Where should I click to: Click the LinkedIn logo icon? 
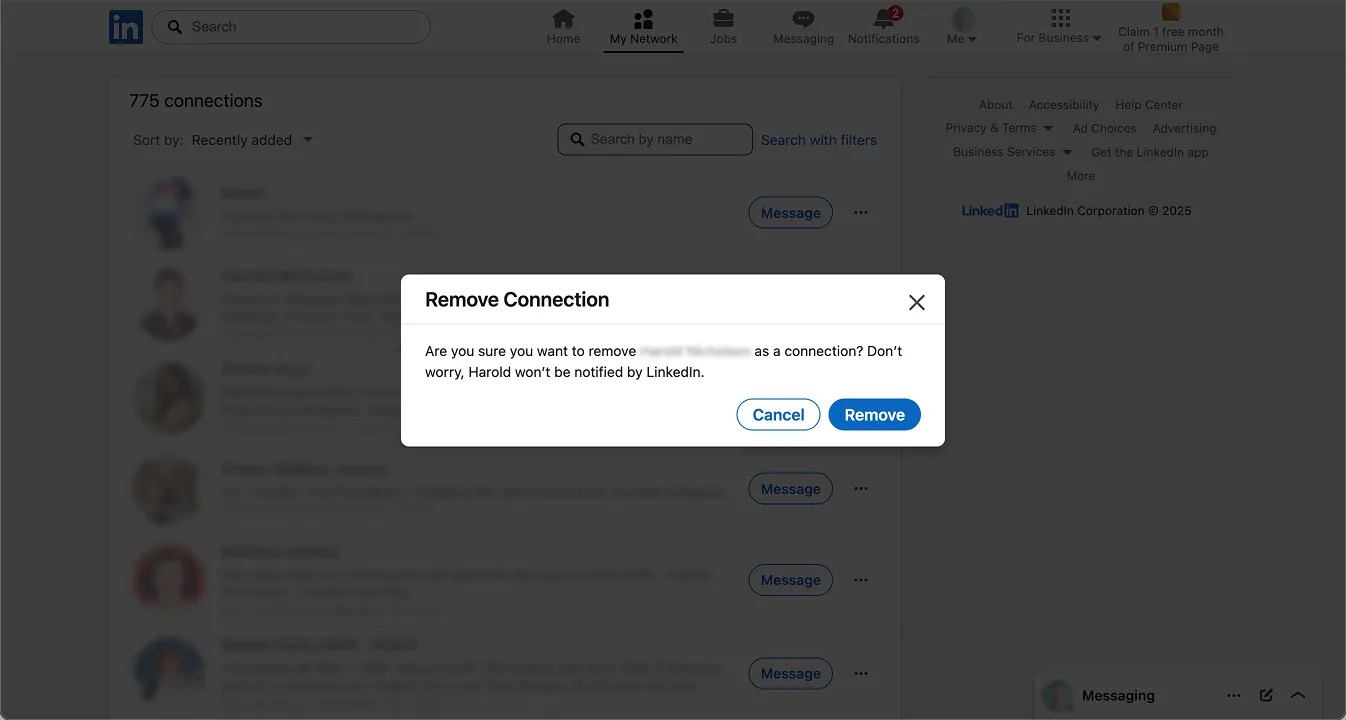[125, 26]
